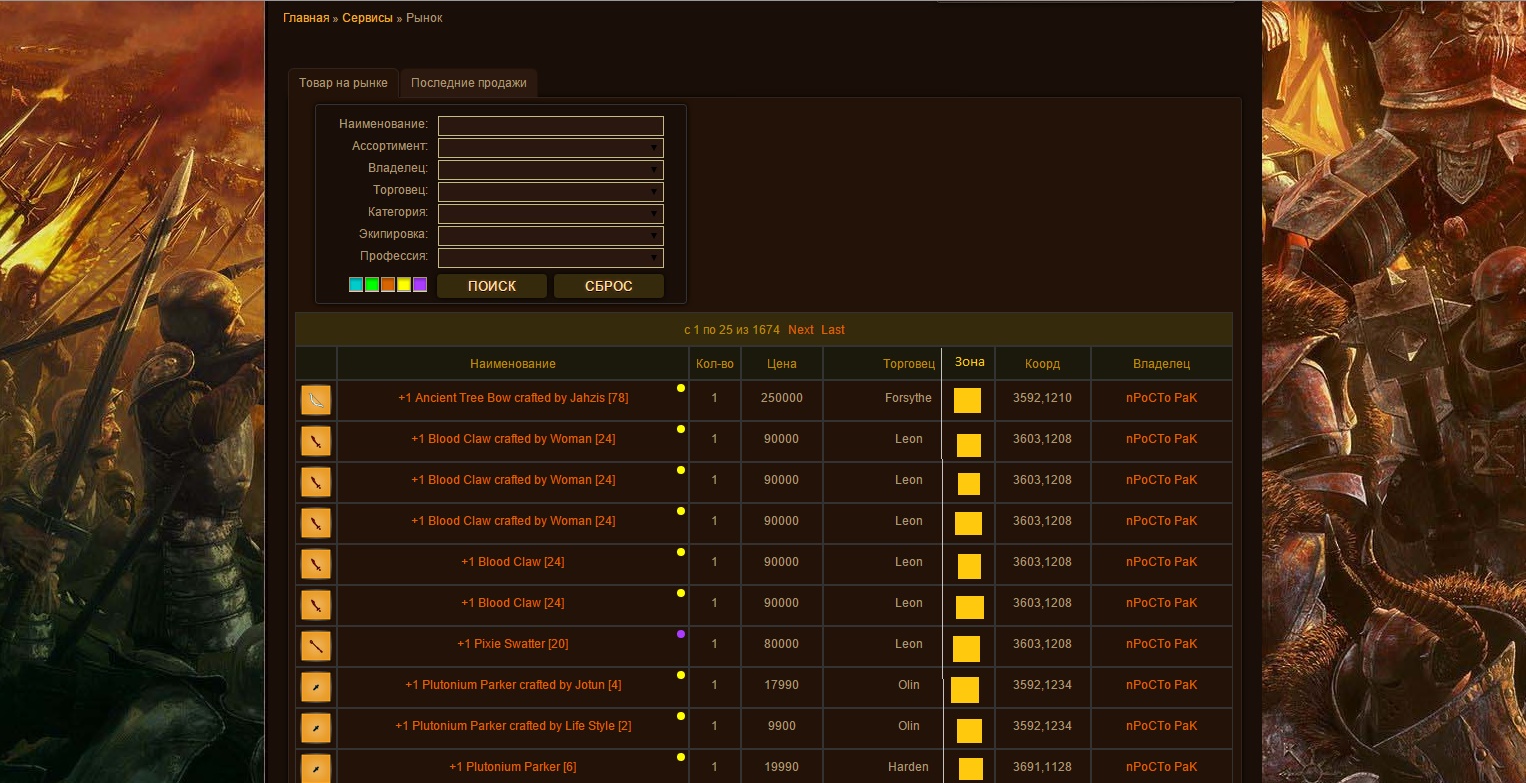Screen dimensions: 1526x783
Task: Click the Владелец column header
Action: pos(1161,364)
